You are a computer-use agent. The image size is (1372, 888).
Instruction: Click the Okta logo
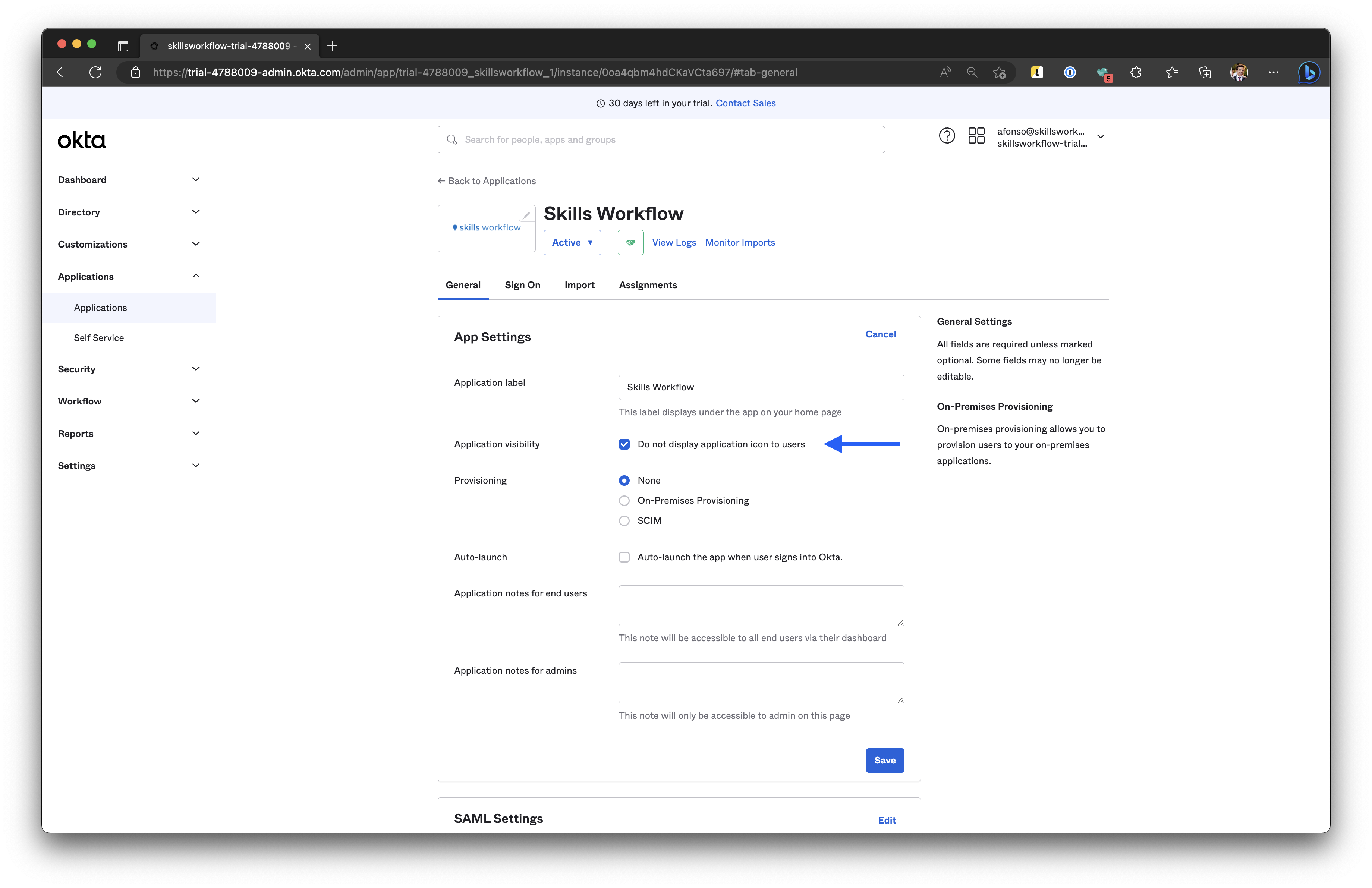click(x=82, y=140)
